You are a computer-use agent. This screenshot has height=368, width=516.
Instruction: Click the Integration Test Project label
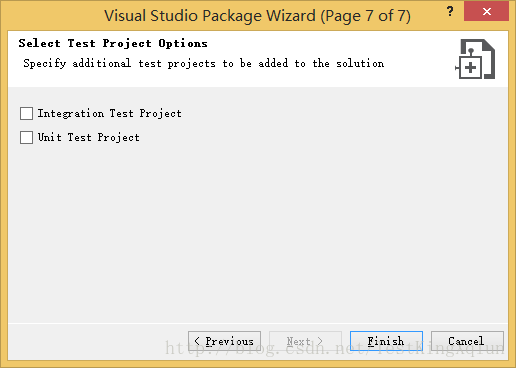pos(109,114)
